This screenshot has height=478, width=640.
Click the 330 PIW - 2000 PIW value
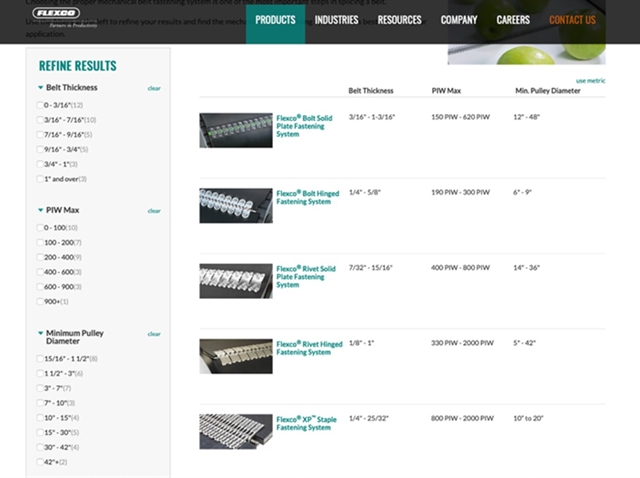462,343
